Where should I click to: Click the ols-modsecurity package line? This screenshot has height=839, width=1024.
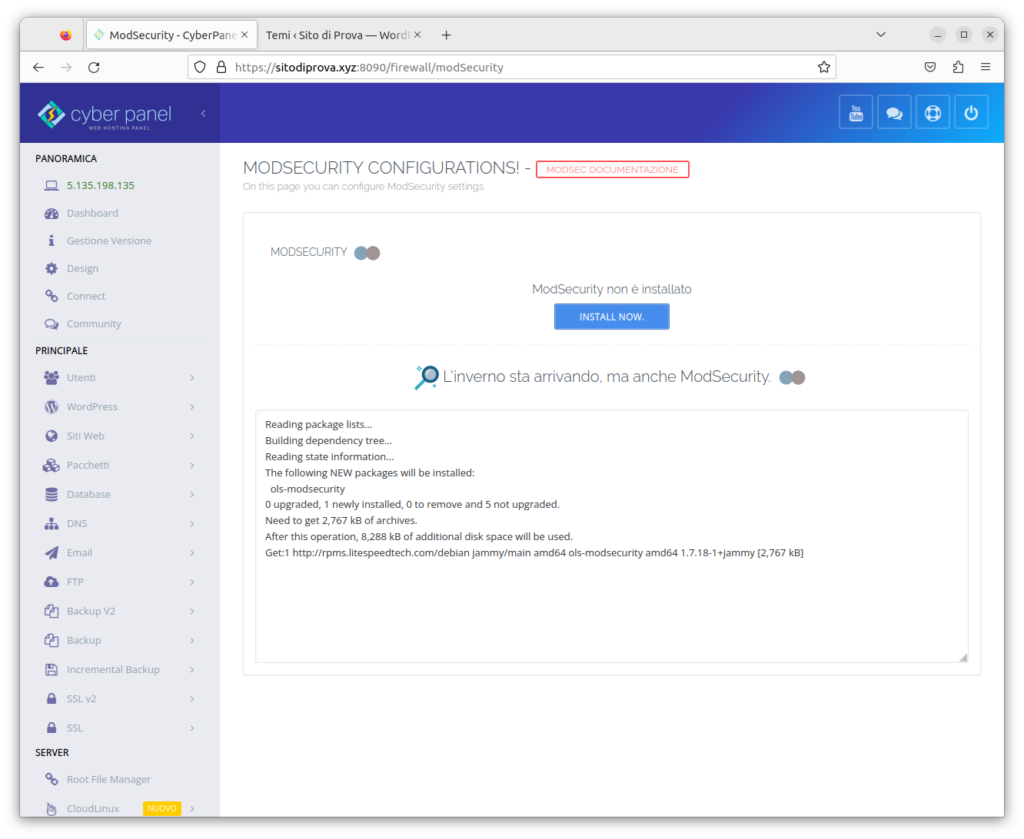pyautogui.click(x=308, y=489)
